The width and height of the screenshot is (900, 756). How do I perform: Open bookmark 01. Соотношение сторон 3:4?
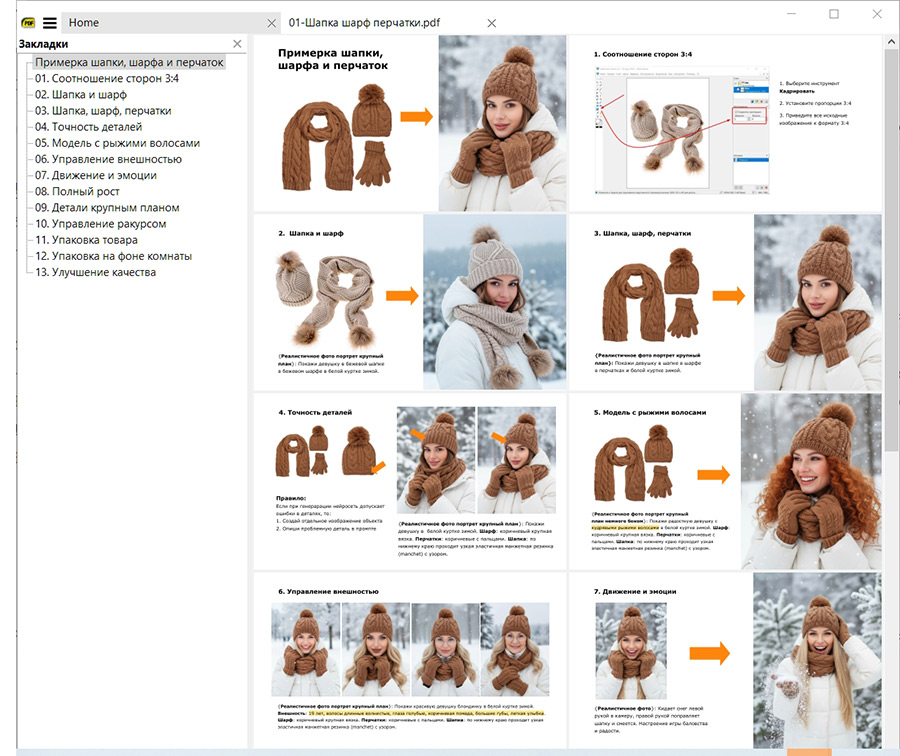[x=107, y=78]
